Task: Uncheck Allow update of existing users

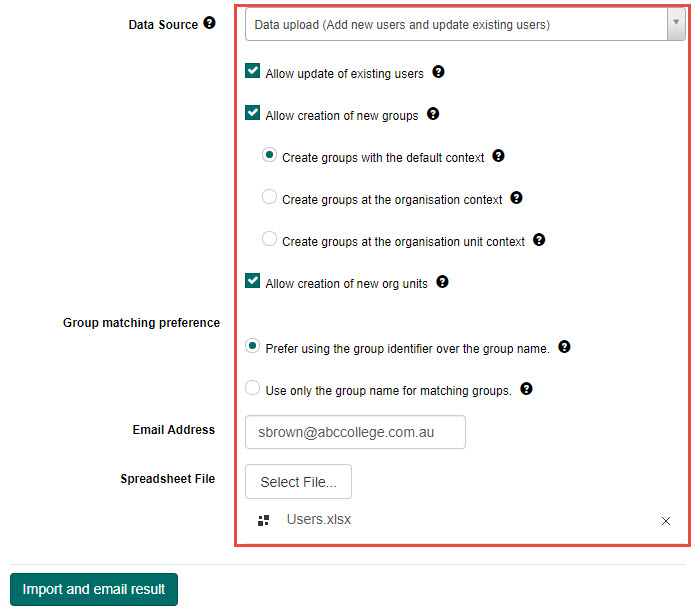Action: [x=253, y=72]
